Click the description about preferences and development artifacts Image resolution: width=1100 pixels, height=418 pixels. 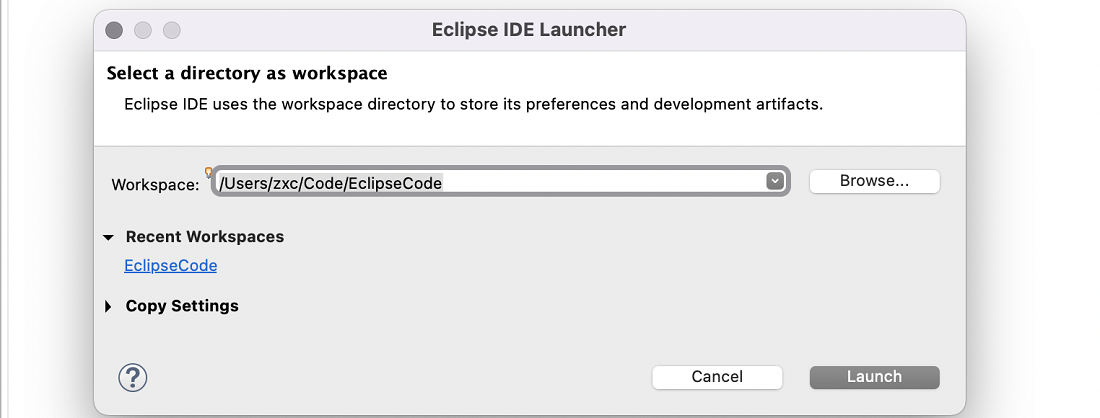click(474, 104)
